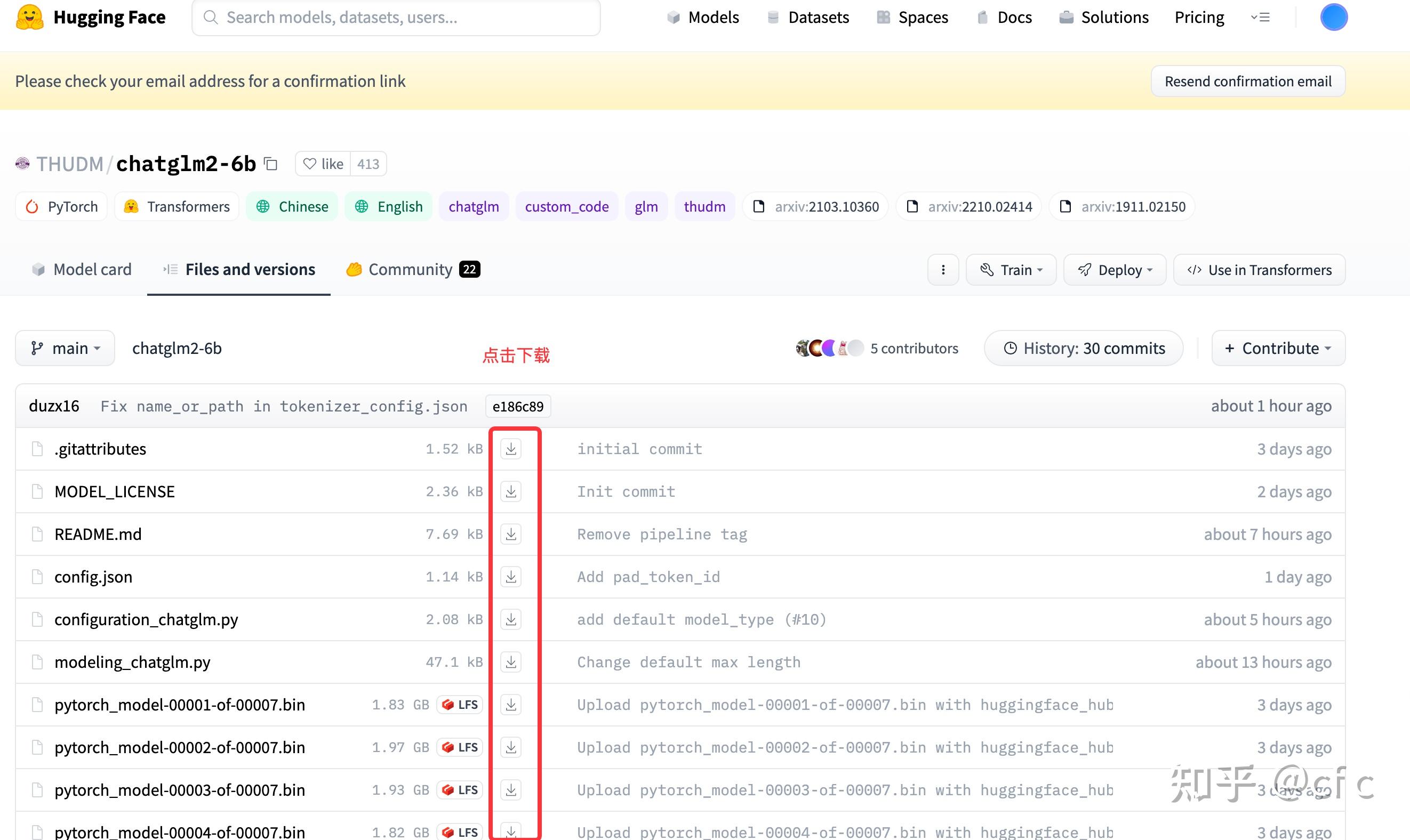This screenshot has height=840, width=1410.
Task: Open the user profile avatar
Action: pyautogui.click(x=1334, y=17)
